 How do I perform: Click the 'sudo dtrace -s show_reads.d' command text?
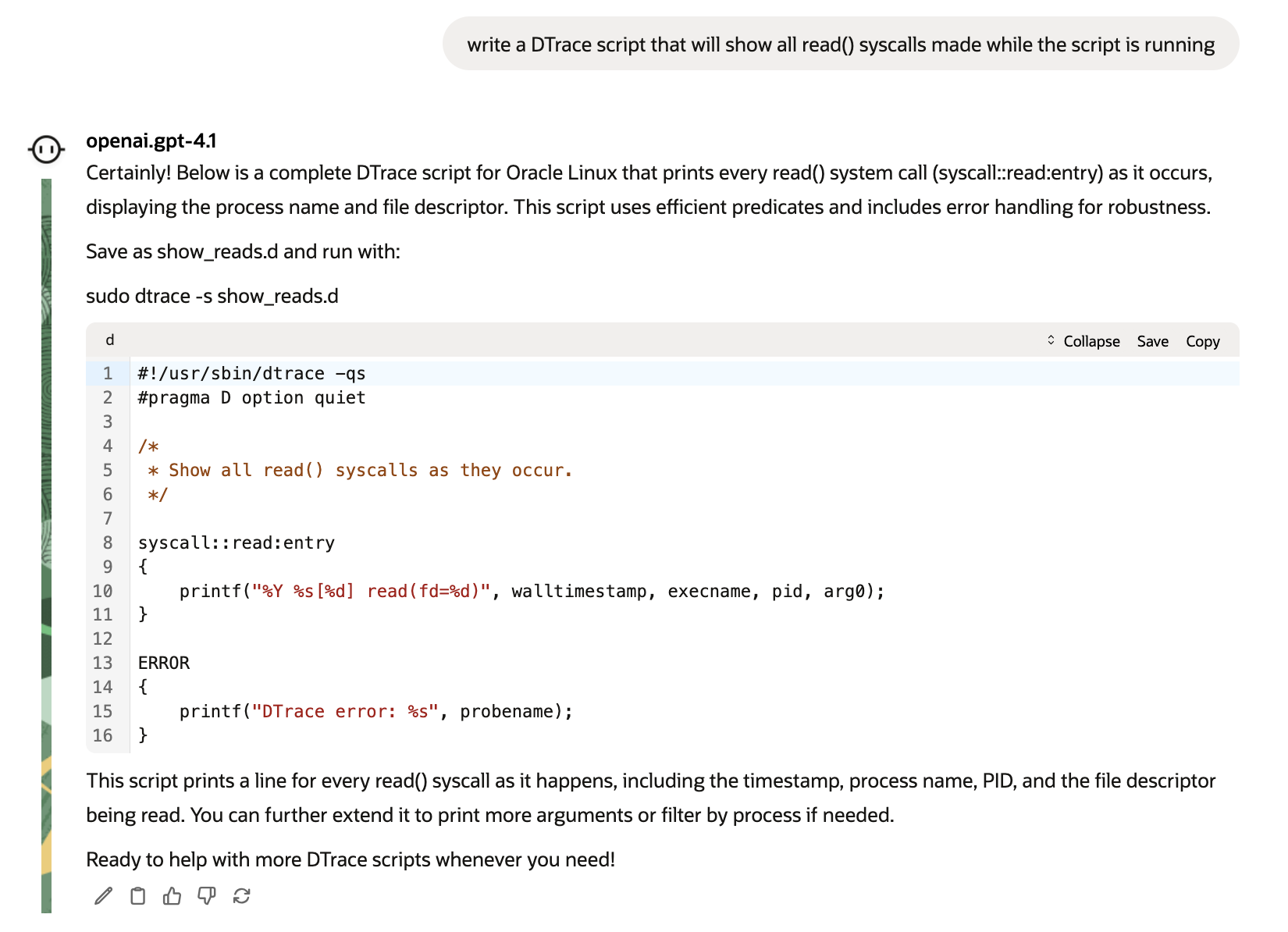tap(212, 297)
